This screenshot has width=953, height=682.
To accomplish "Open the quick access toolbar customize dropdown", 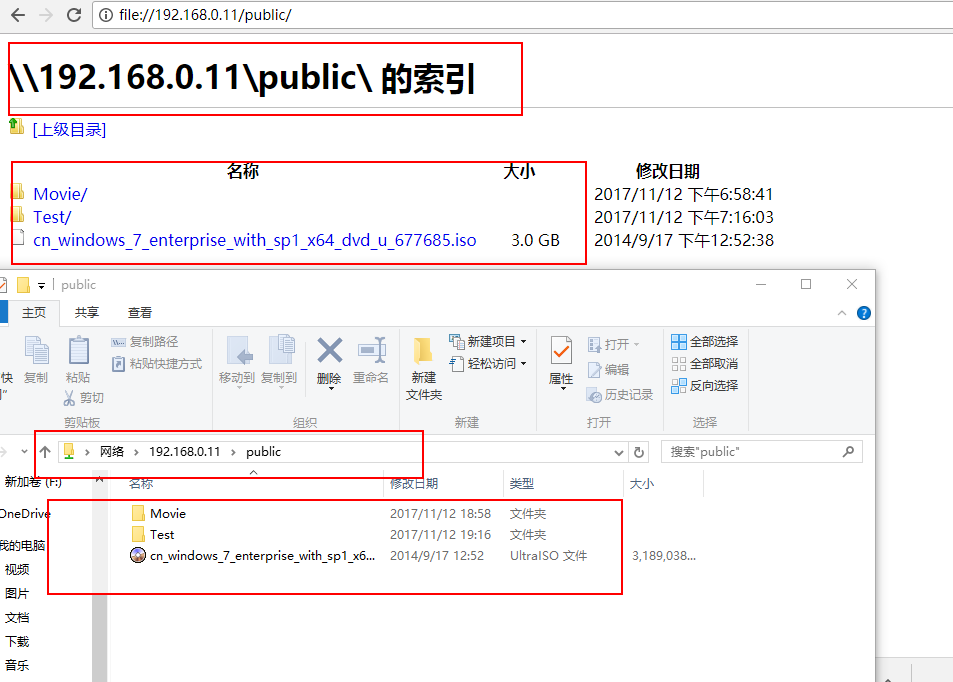I will (x=41, y=285).
